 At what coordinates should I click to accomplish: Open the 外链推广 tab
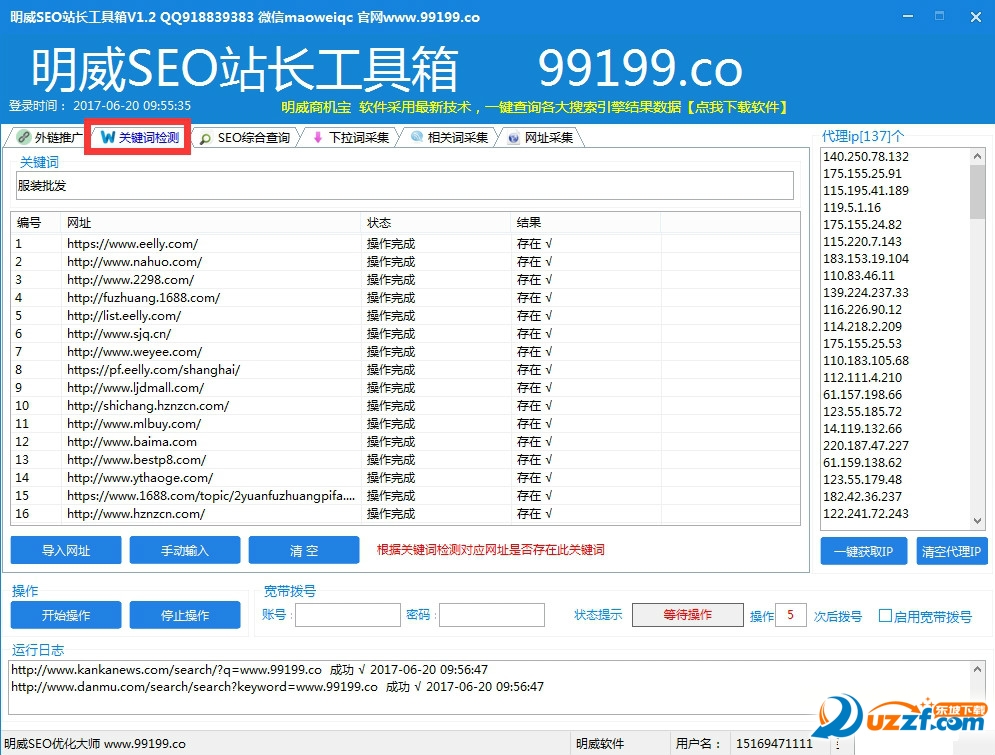click(49, 137)
